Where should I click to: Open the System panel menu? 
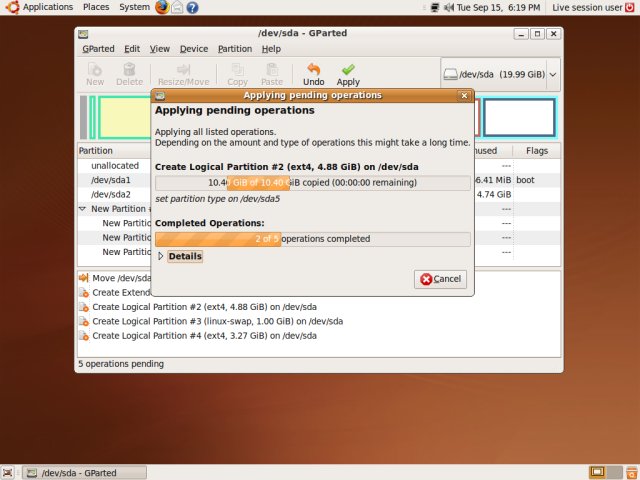134,7
